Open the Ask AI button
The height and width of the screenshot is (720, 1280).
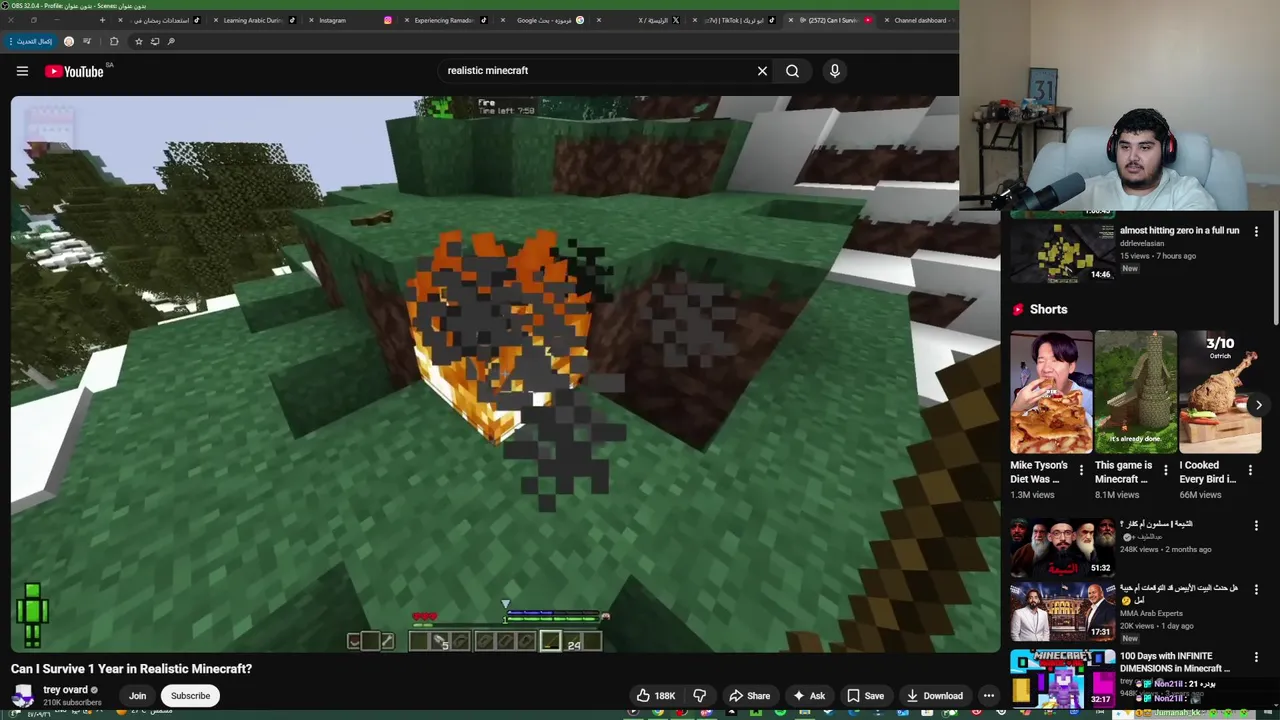coord(808,696)
